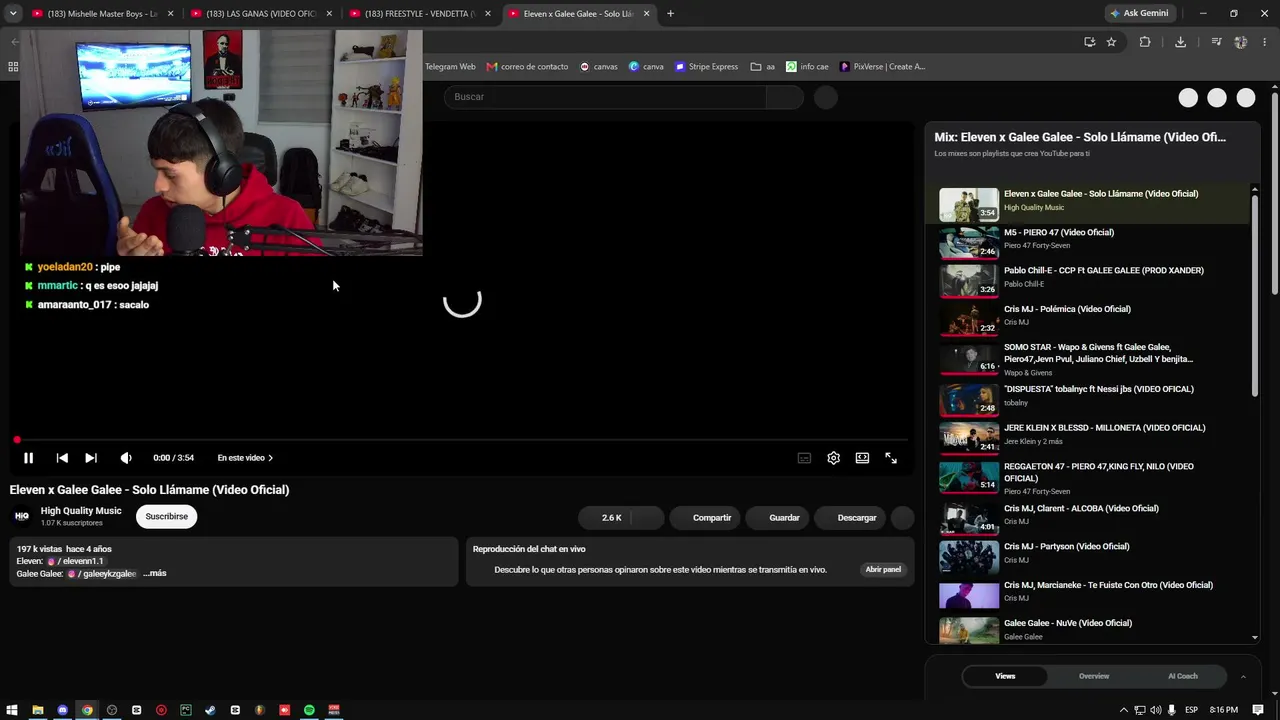Toggle subtitles on the video player
Screen dimensions: 1280x720
coord(804,458)
